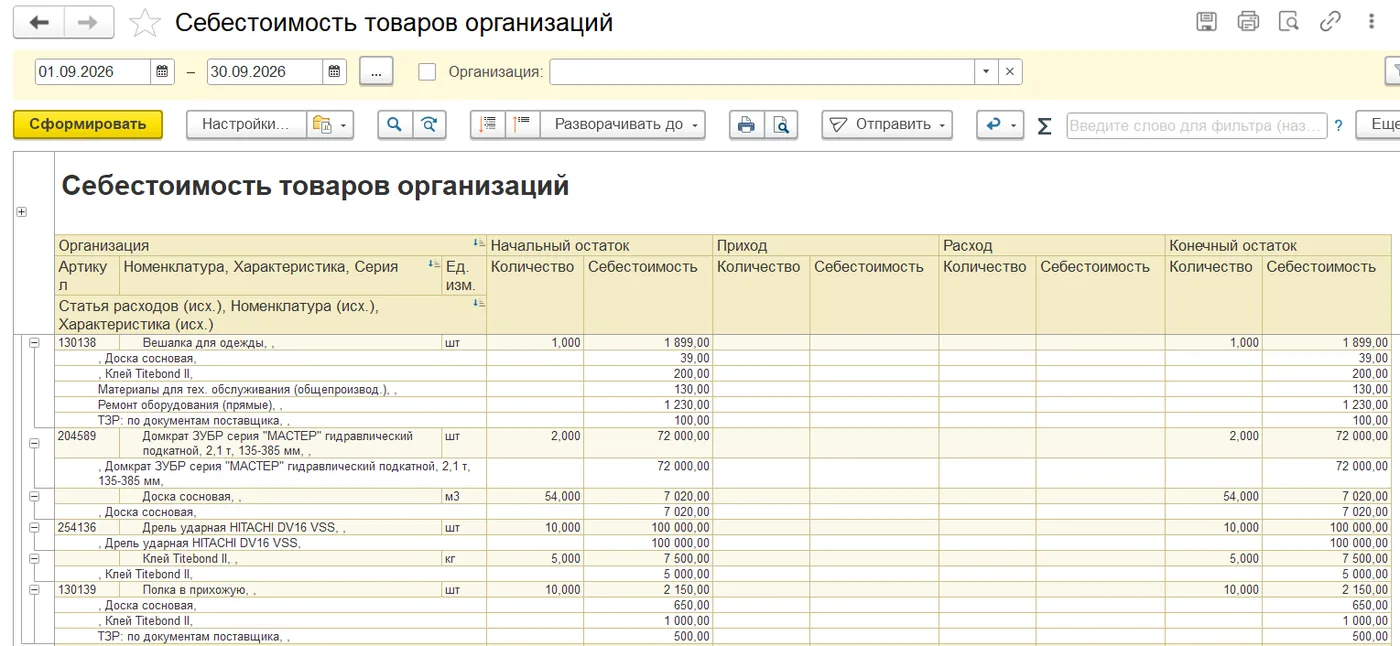Open calendar for start date 01.09.2026
This screenshot has width=1400, height=646.
(163, 72)
